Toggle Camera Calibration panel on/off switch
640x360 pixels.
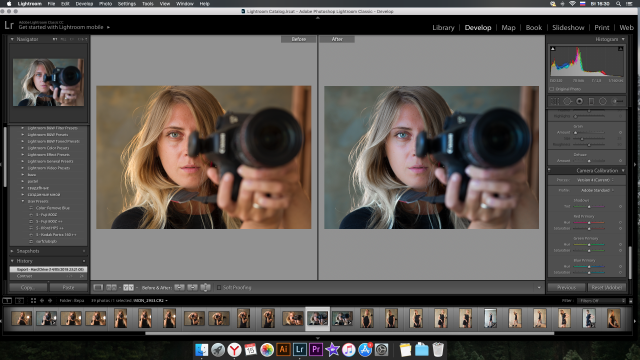[549, 170]
